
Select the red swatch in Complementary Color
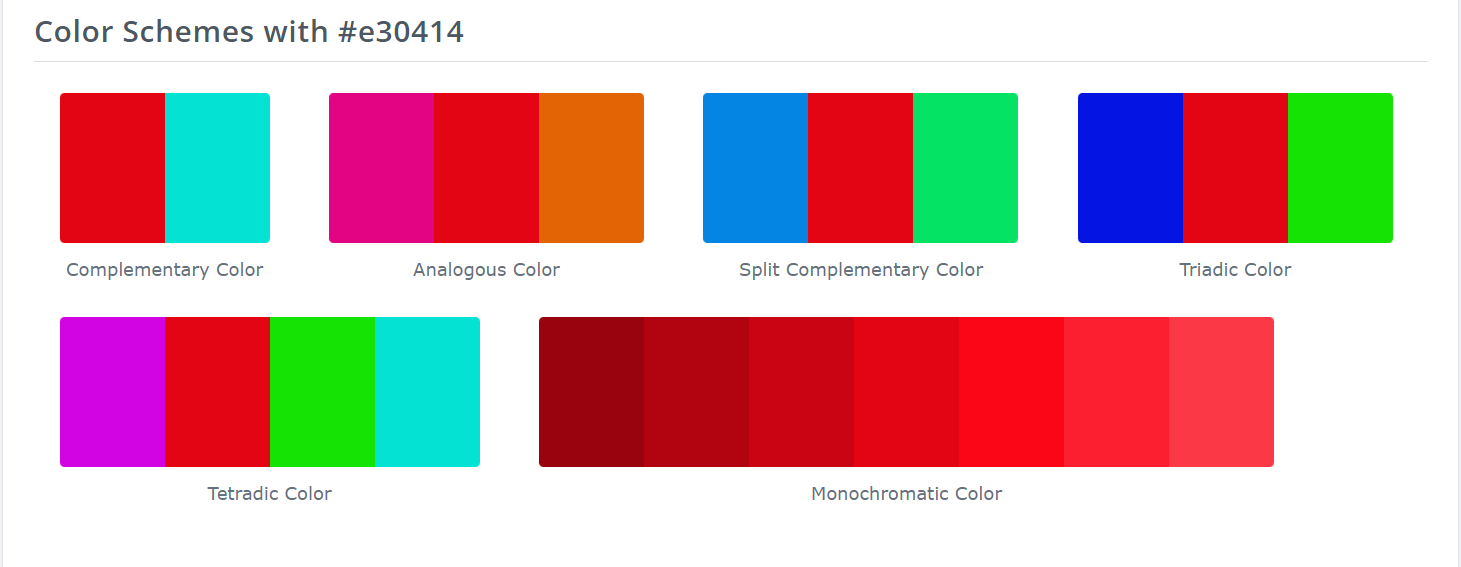click(112, 168)
